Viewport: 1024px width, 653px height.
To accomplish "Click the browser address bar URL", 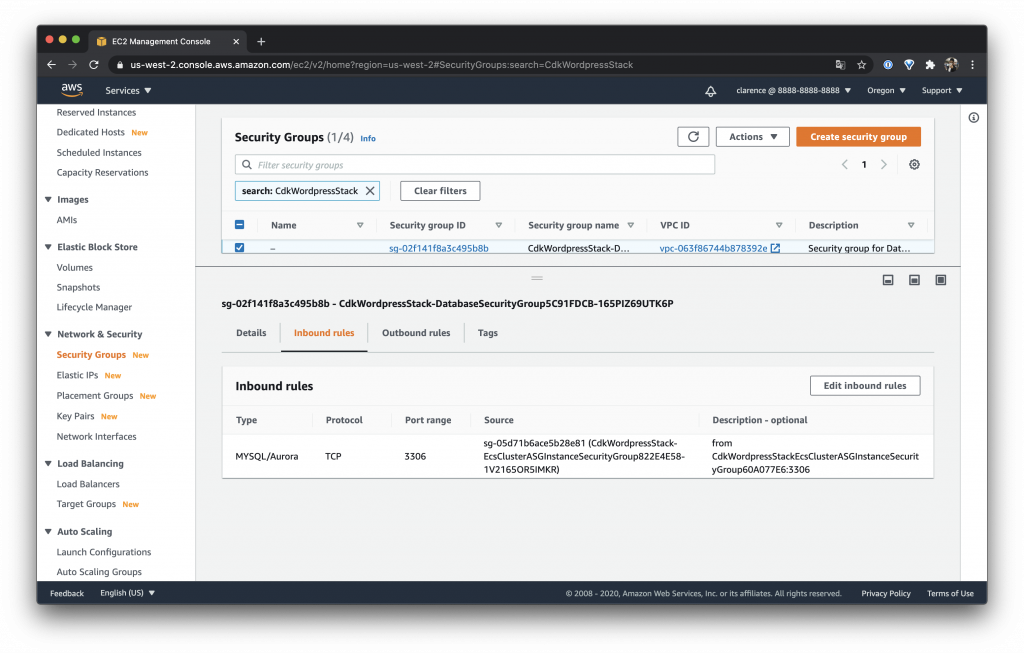I will coord(381,65).
